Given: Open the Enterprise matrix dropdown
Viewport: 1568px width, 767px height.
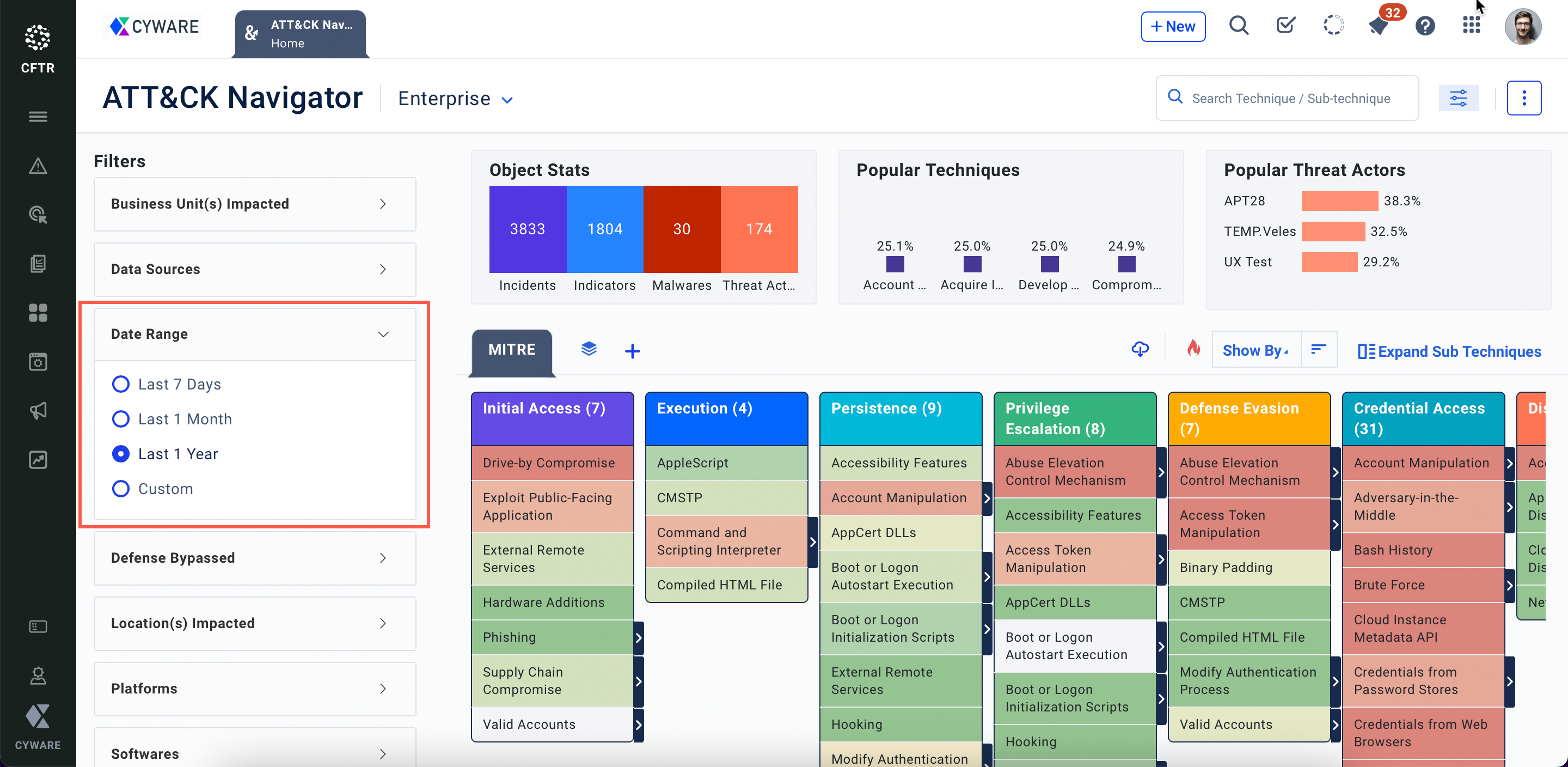Looking at the screenshot, I should click(x=455, y=99).
